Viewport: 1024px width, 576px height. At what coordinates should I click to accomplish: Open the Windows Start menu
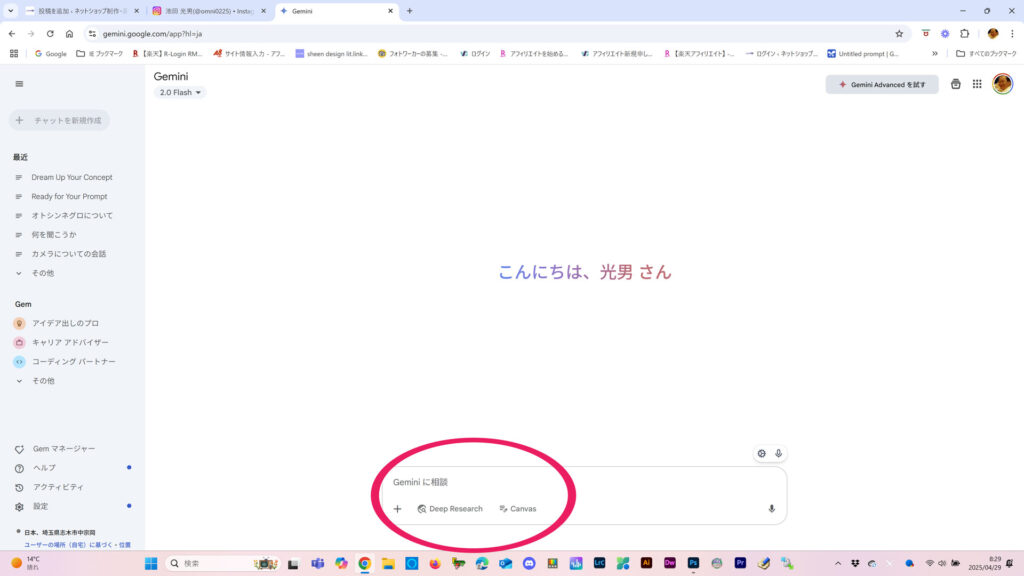click(151, 564)
